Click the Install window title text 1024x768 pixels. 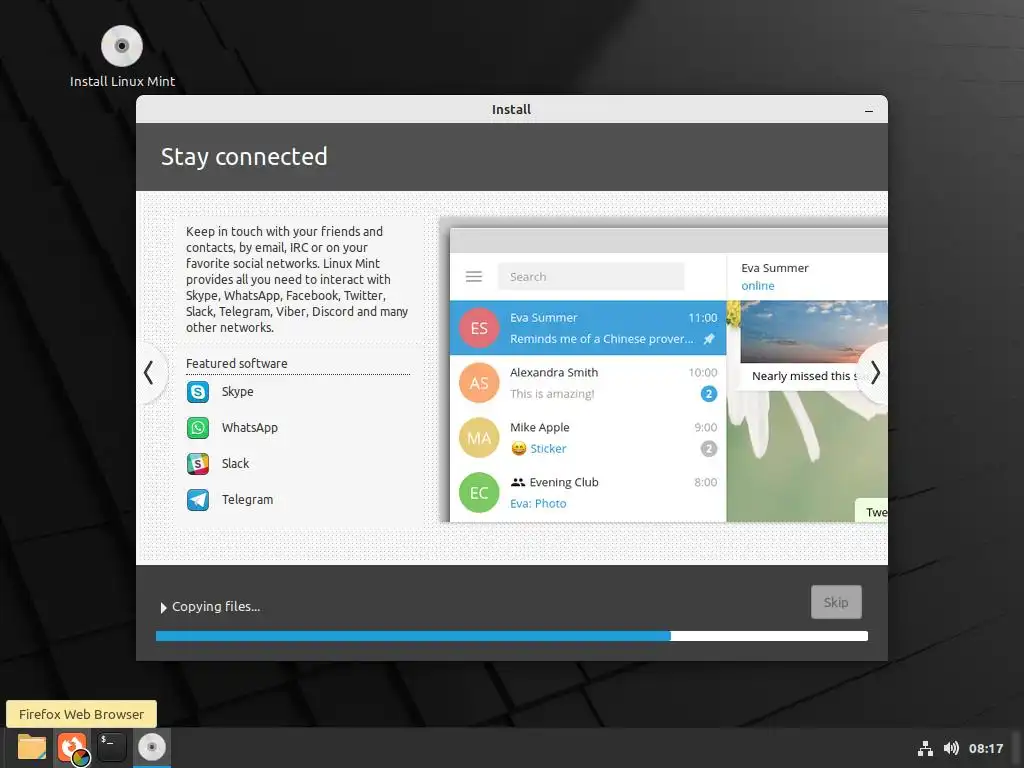point(511,110)
